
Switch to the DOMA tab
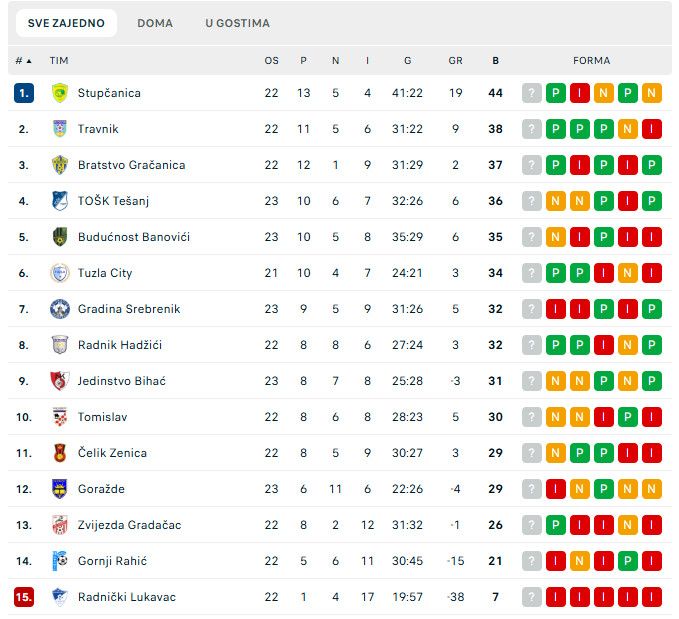point(155,23)
